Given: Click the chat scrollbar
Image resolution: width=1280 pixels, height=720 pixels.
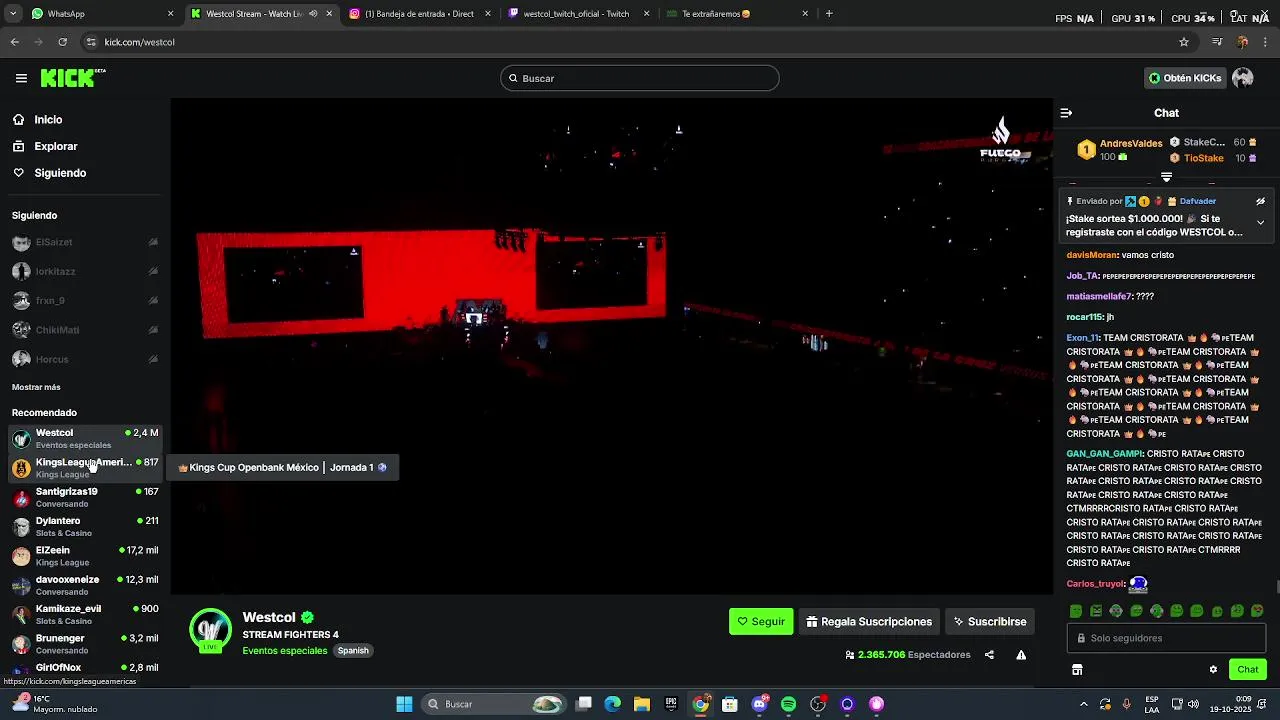Looking at the screenshot, I should (x=1277, y=586).
